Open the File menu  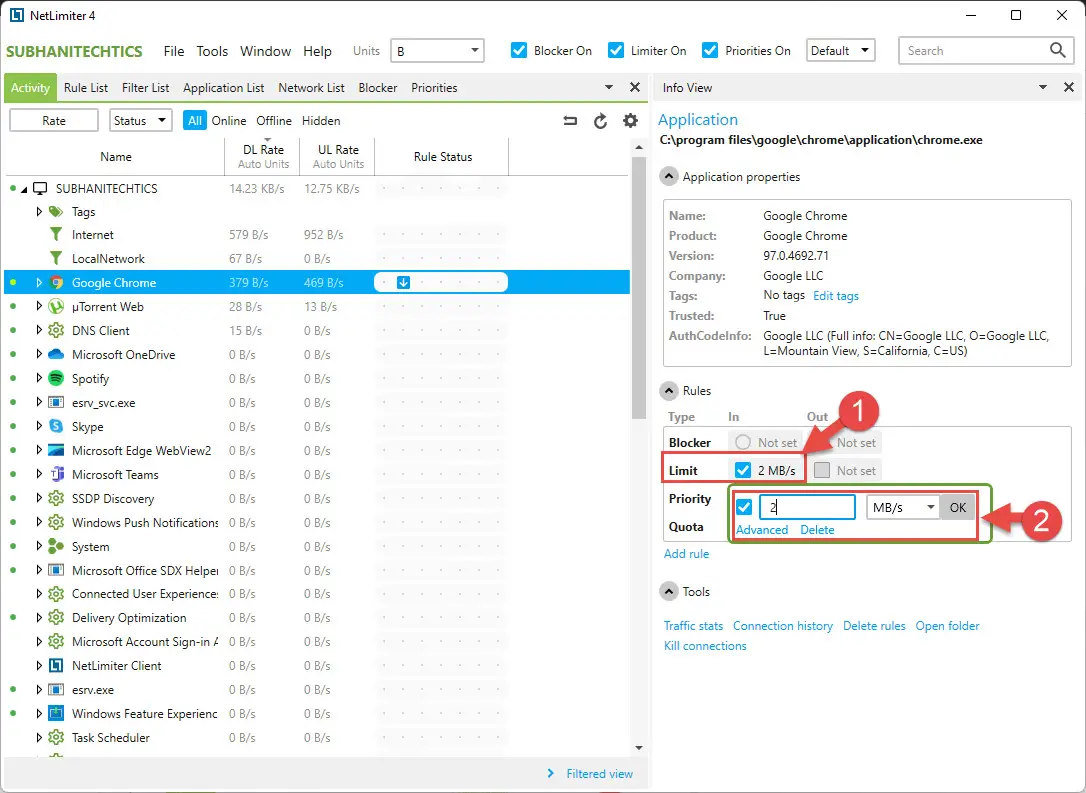tap(174, 51)
